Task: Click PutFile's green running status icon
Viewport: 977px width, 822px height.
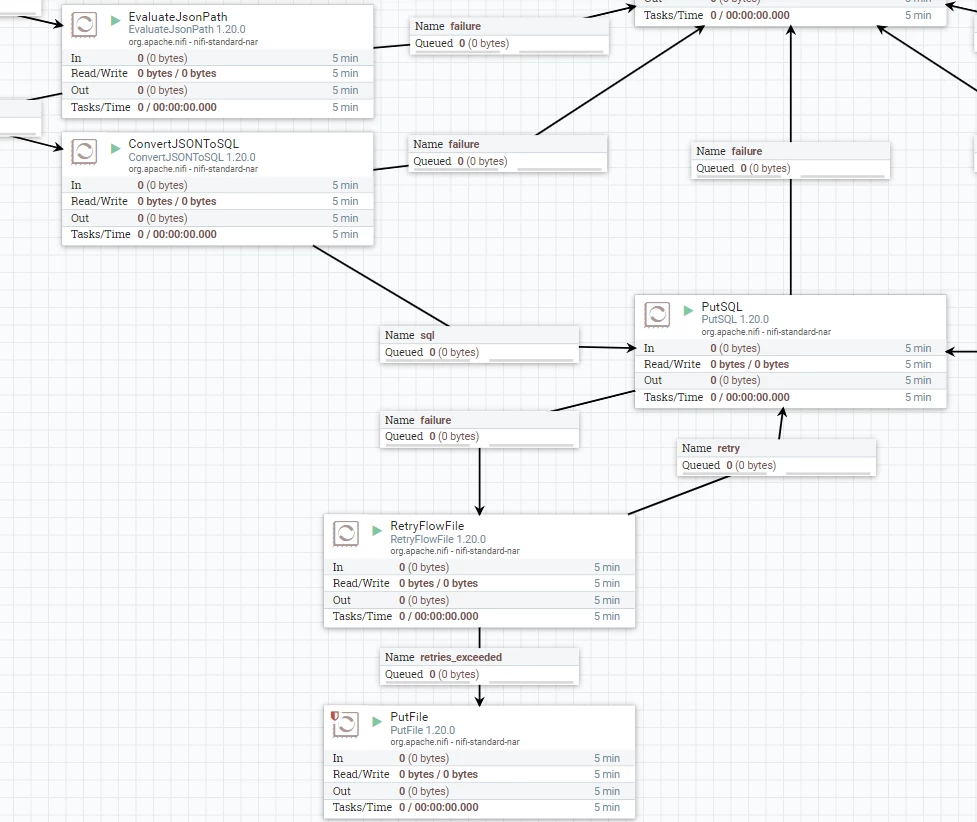Action: 377,721
